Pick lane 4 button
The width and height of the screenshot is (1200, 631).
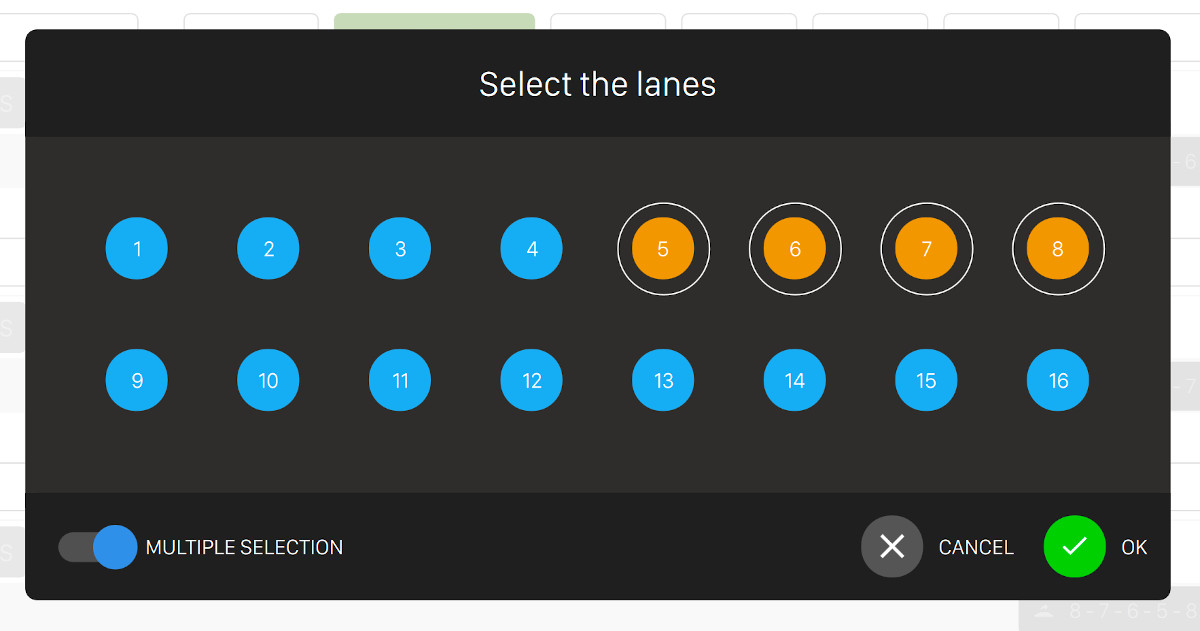click(531, 249)
